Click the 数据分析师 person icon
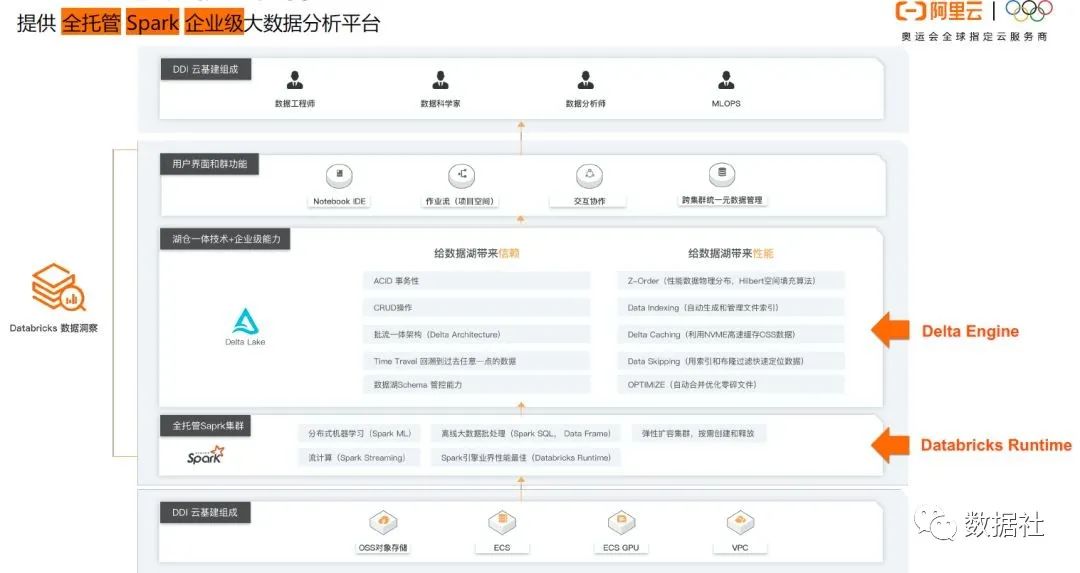Image resolution: width=1080 pixels, height=573 pixels. coord(585,80)
